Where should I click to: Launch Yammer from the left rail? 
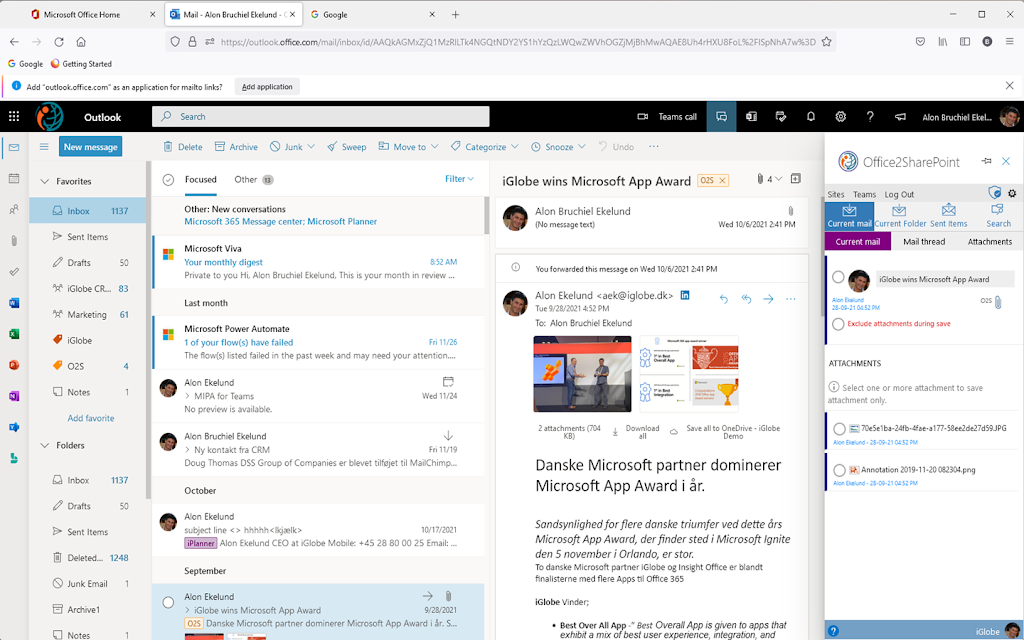(14, 427)
